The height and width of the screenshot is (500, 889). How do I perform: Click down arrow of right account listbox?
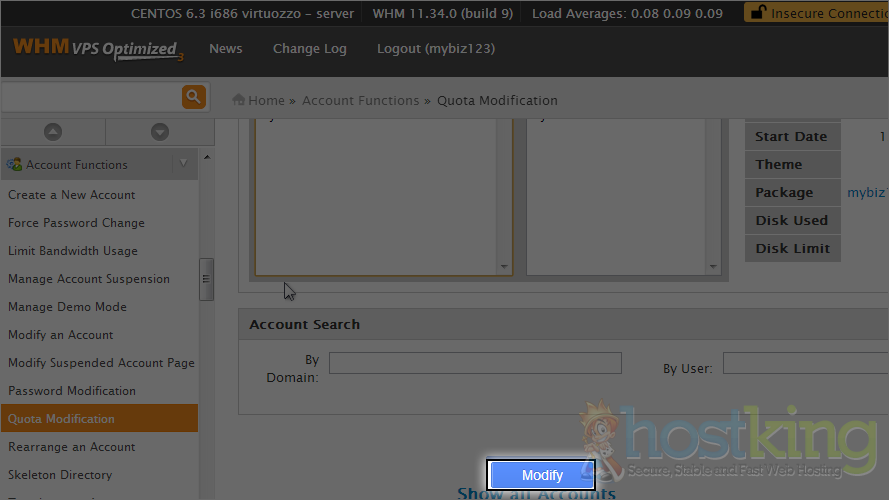pos(713,267)
